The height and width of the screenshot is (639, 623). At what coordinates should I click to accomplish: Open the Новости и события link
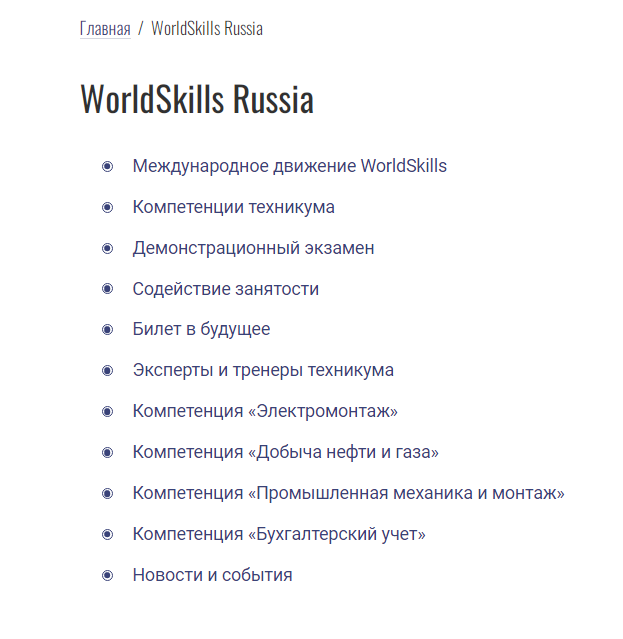coord(212,575)
